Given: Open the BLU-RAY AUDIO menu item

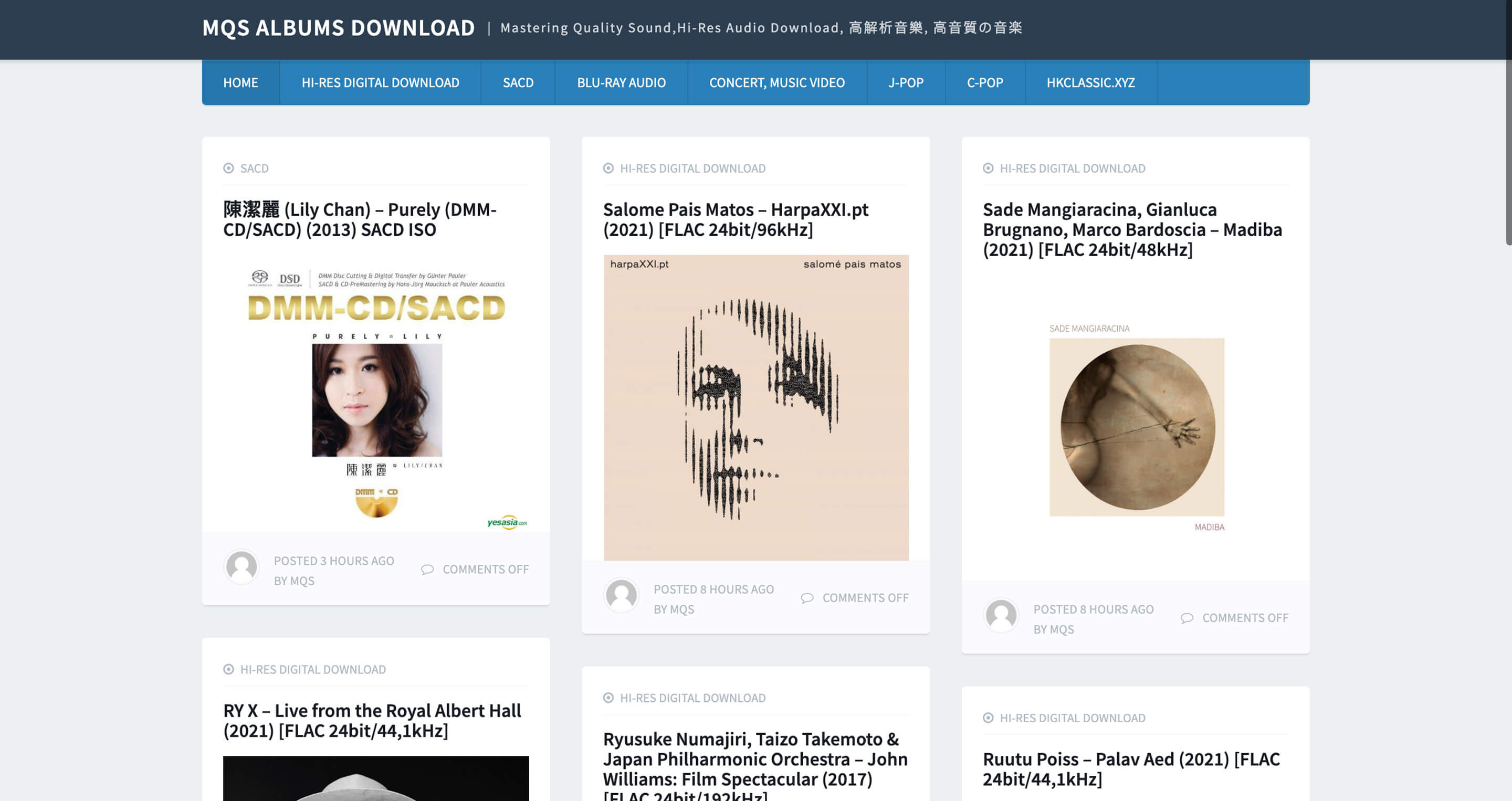Looking at the screenshot, I should pyautogui.click(x=621, y=83).
